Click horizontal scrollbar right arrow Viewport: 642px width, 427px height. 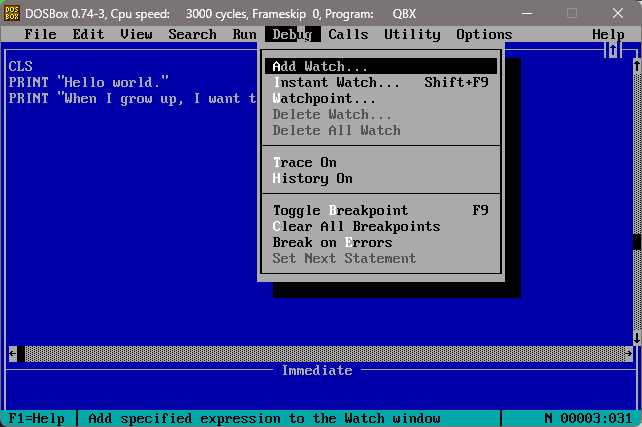pyautogui.click(x=628, y=354)
